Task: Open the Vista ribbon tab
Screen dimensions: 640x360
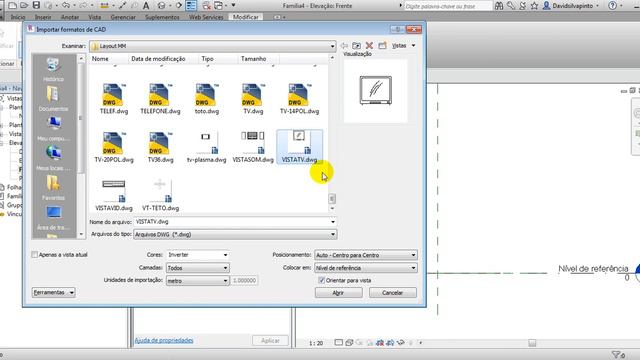Action: [x=95, y=17]
